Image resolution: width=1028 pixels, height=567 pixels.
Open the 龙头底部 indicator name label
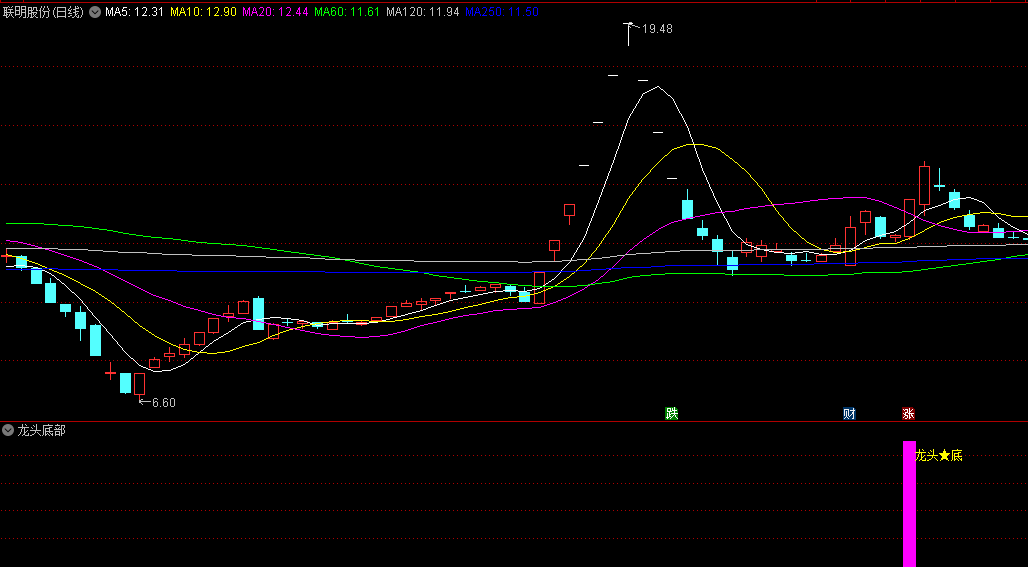tap(41, 430)
